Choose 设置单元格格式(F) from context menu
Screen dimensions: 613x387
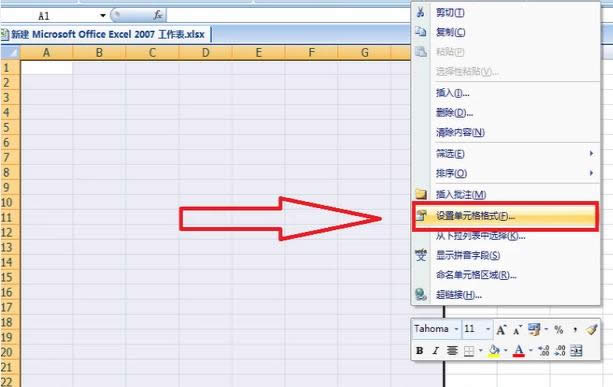(505, 216)
